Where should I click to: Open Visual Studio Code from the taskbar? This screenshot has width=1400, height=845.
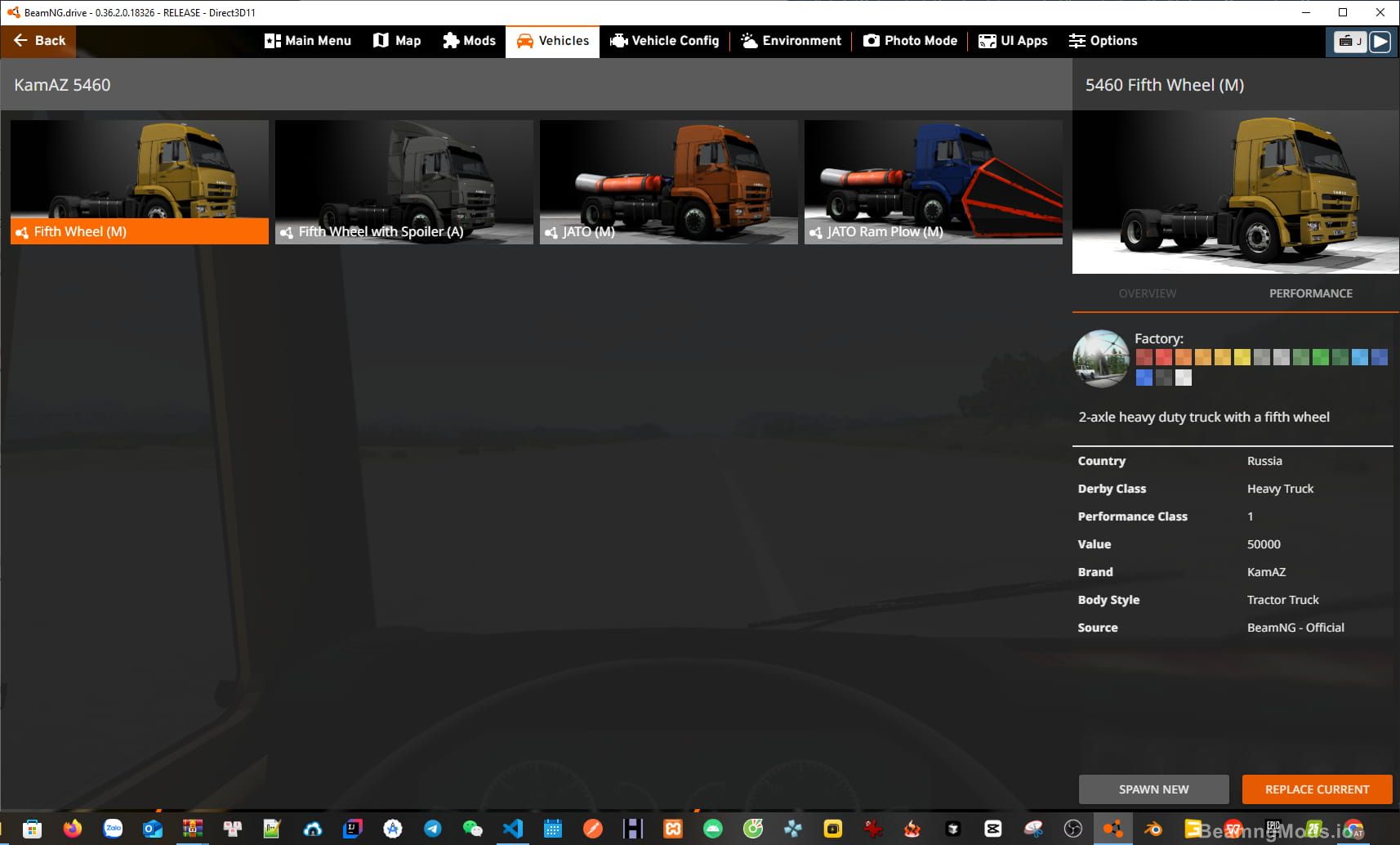(x=513, y=829)
